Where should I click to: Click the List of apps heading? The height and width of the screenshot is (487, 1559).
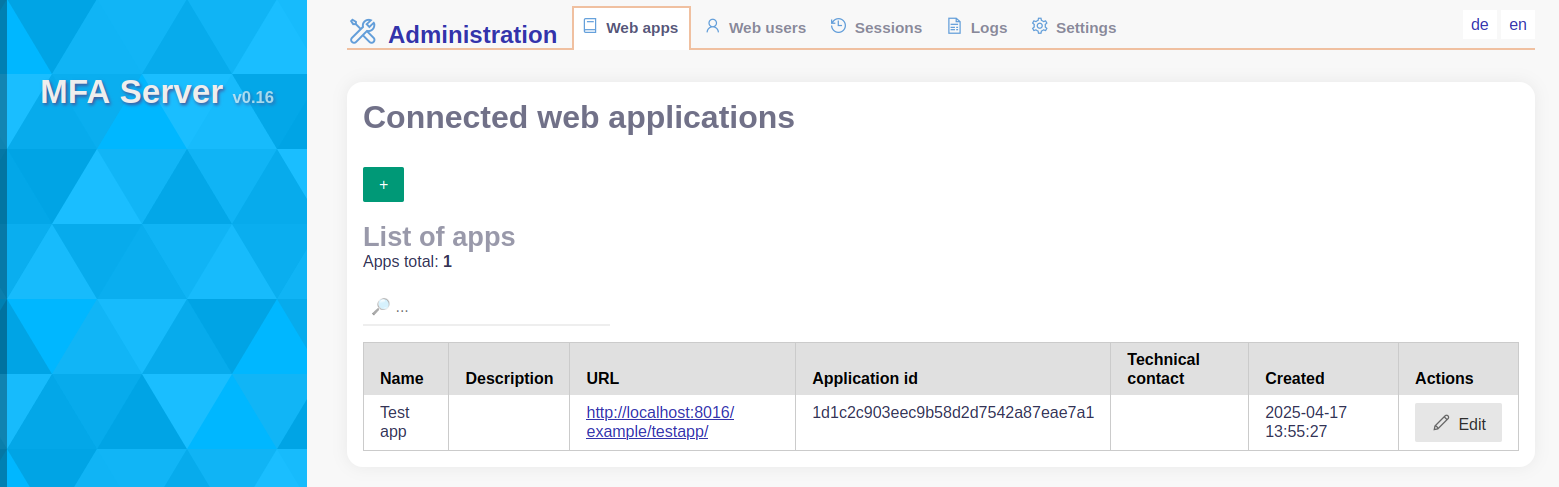pos(439,237)
